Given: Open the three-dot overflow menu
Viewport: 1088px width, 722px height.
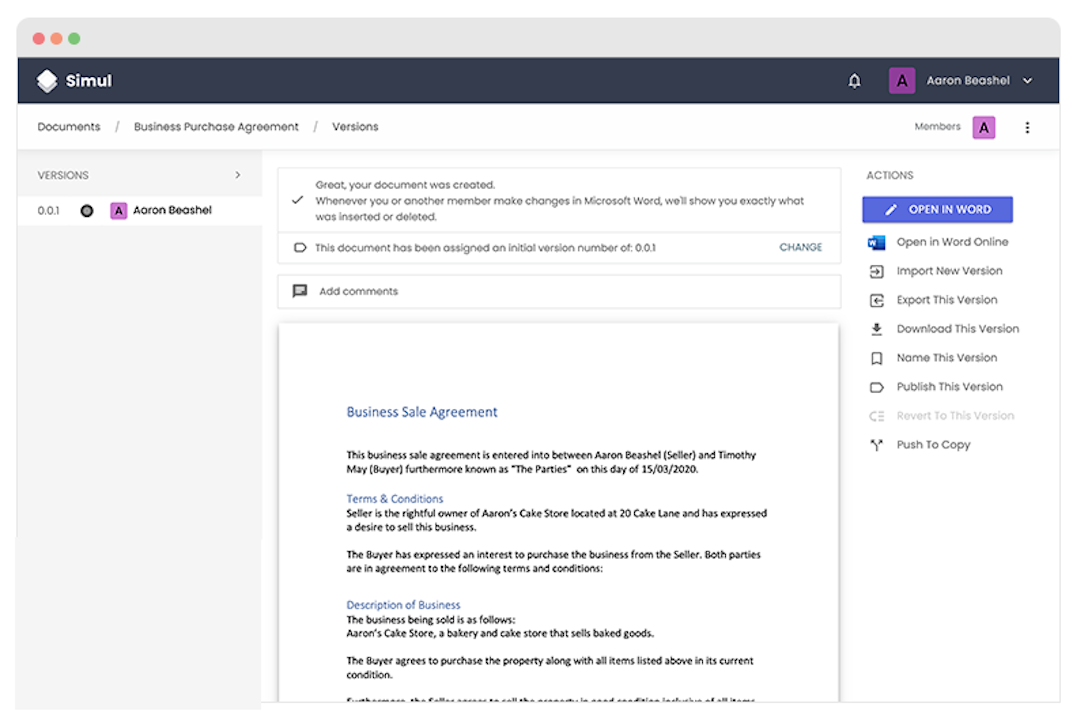Looking at the screenshot, I should coord(1028,127).
